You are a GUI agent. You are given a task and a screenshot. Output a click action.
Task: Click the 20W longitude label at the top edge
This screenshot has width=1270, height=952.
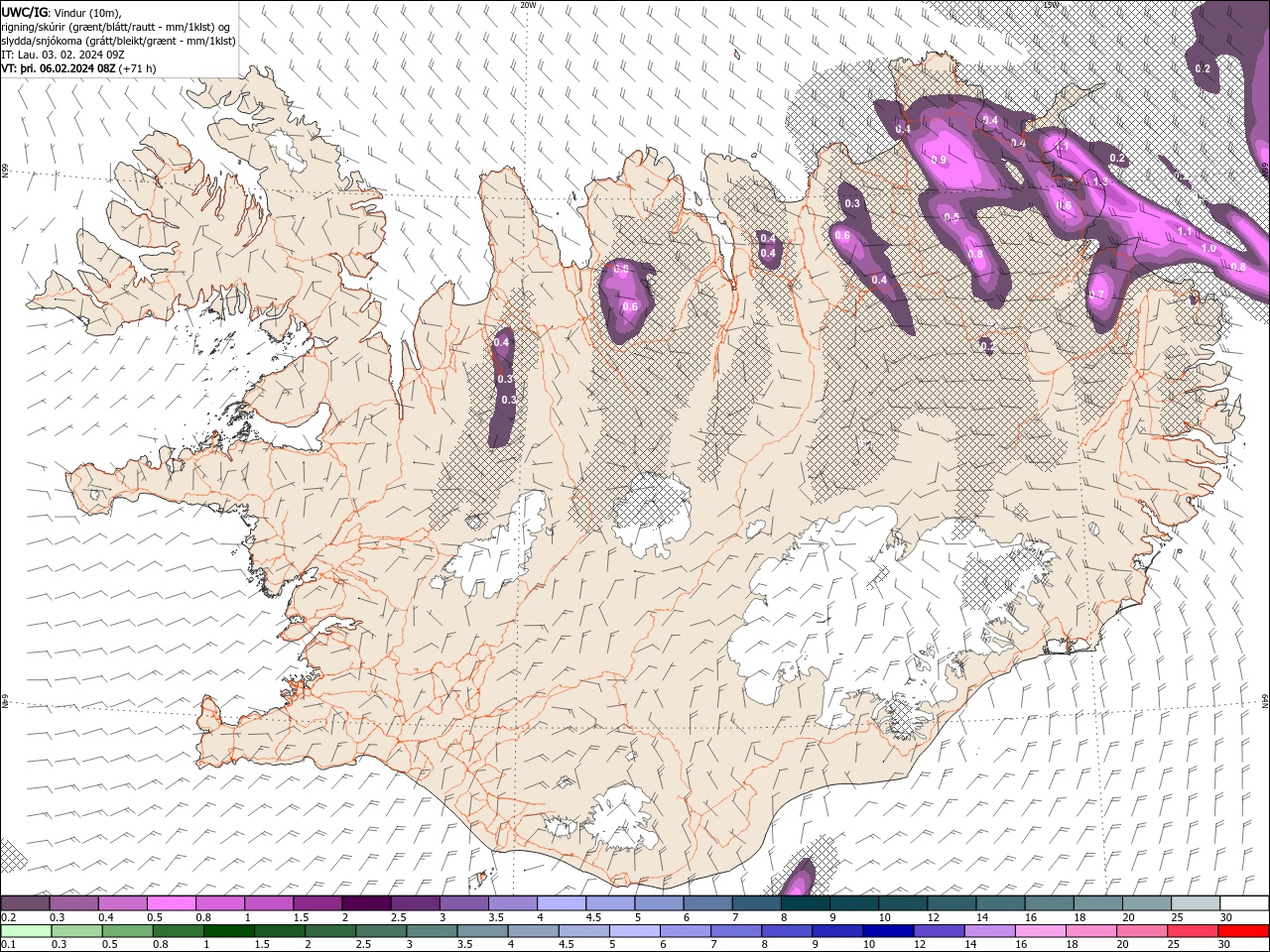[529, 4]
